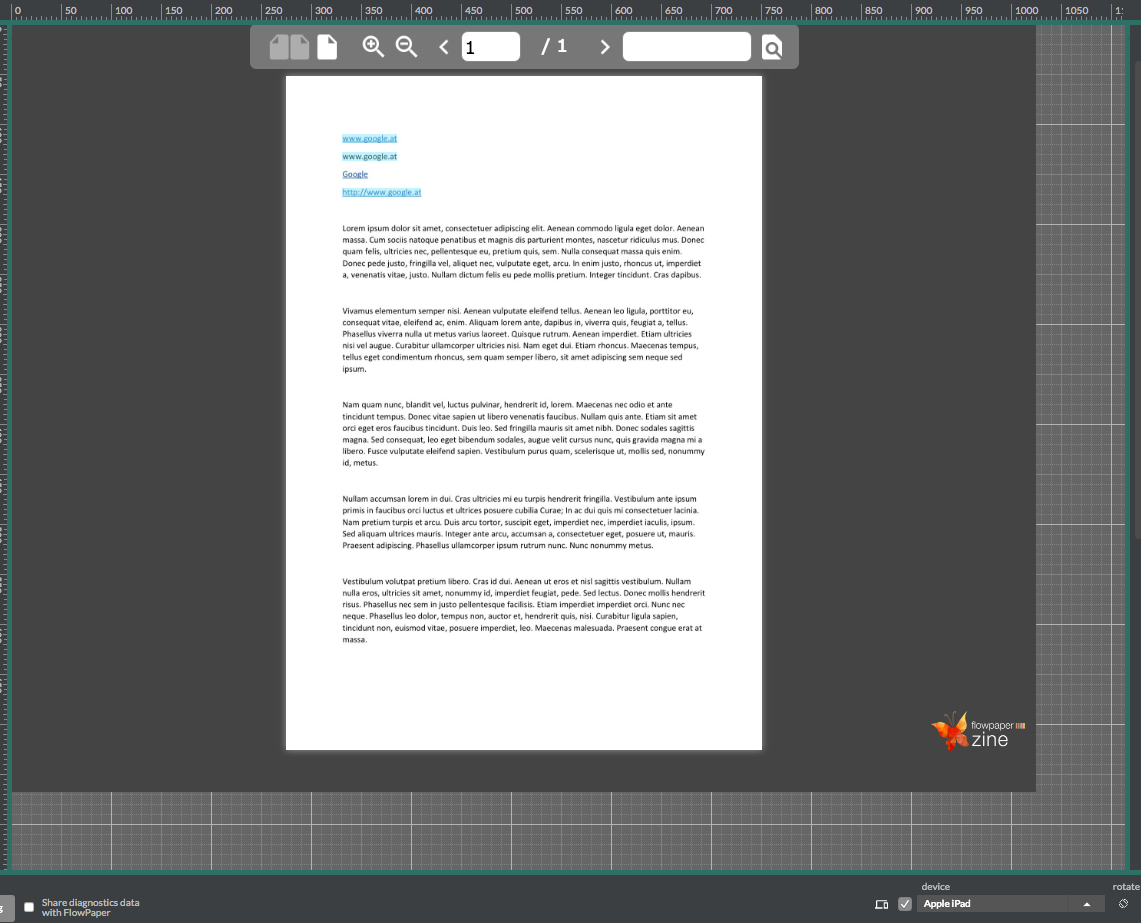The height and width of the screenshot is (923, 1141).
Task: Switch to single page view
Action: click(x=327, y=47)
